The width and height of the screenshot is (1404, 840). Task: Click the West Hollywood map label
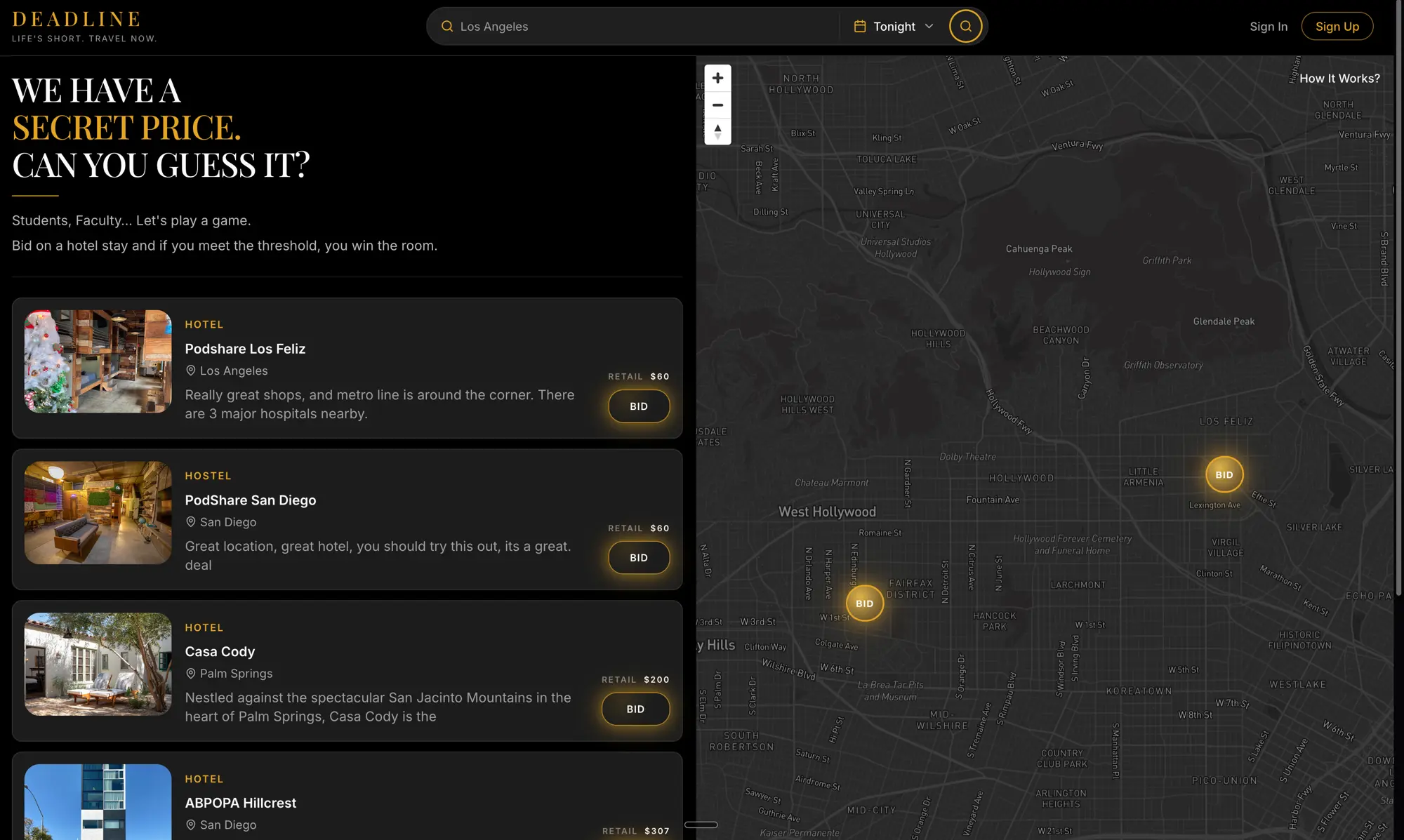pyautogui.click(x=827, y=512)
